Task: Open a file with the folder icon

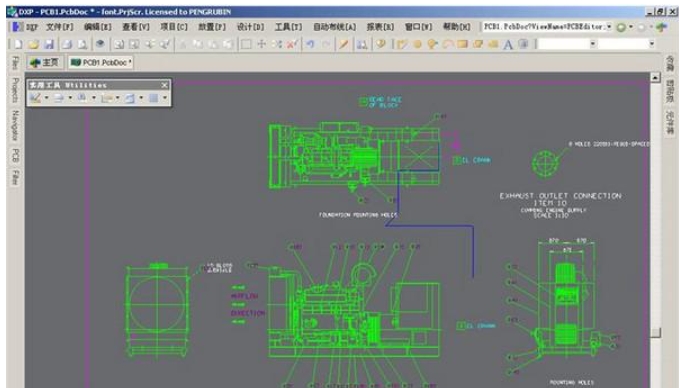Action: [x=33, y=44]
